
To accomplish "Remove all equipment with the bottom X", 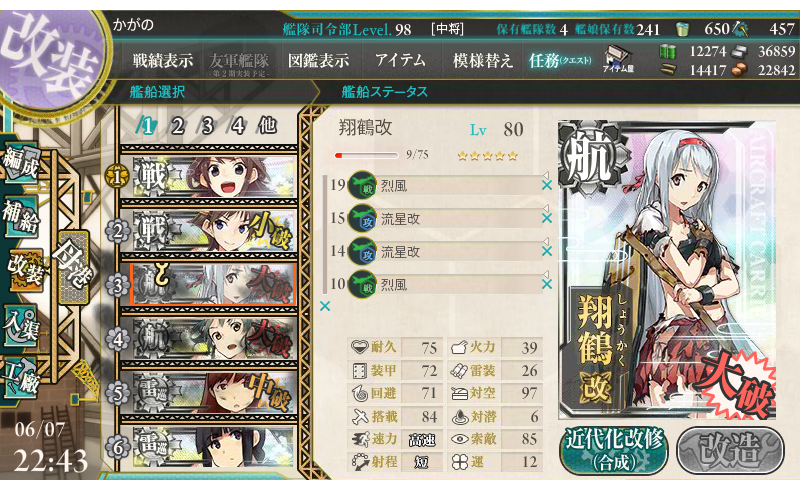I will coord(324,306).
